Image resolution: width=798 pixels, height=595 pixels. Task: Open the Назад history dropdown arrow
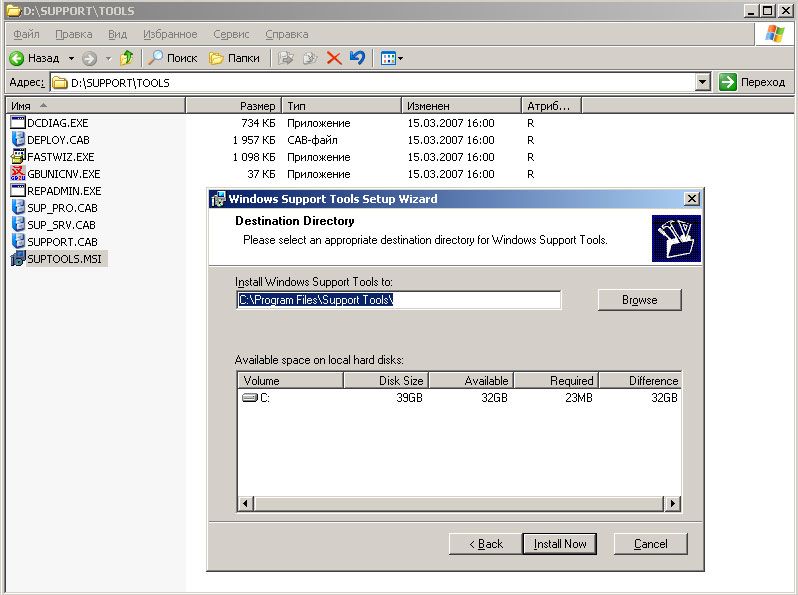(71, 58)
